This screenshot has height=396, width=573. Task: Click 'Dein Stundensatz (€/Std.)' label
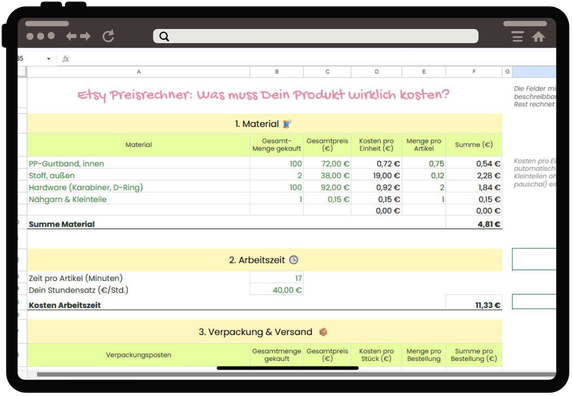pos(79,290)
